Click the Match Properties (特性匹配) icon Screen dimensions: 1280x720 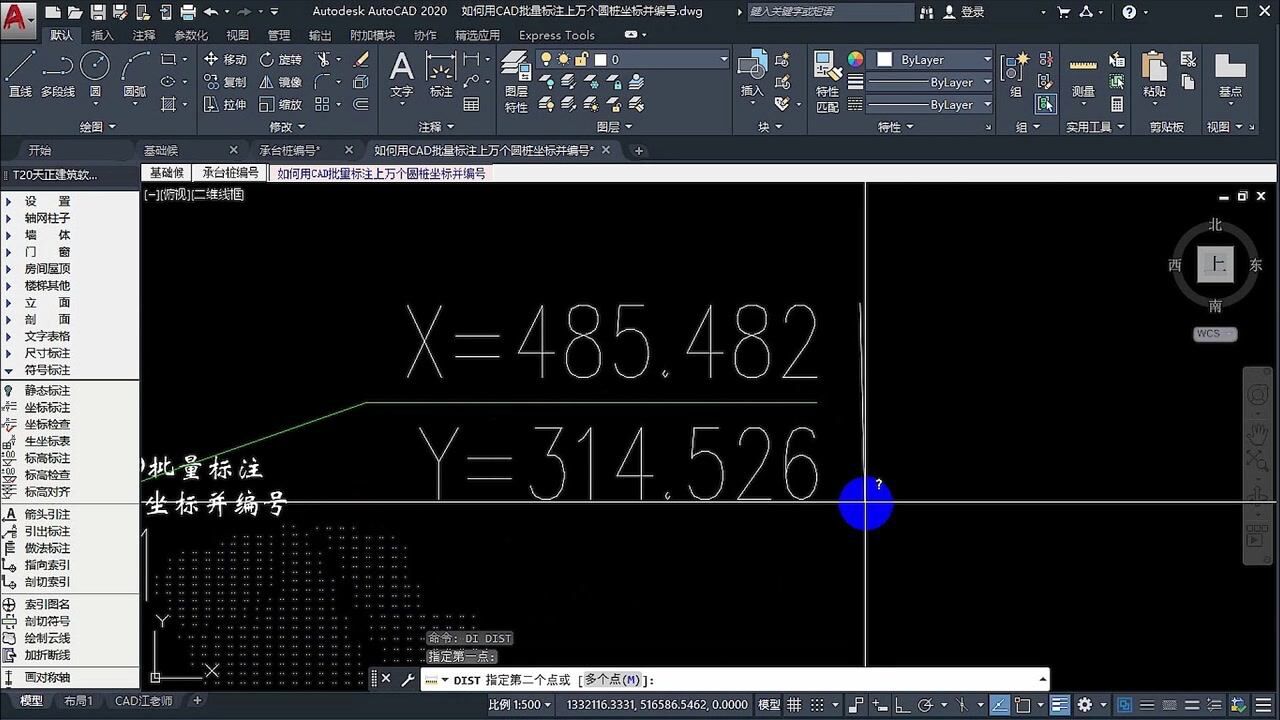(827, 80)
